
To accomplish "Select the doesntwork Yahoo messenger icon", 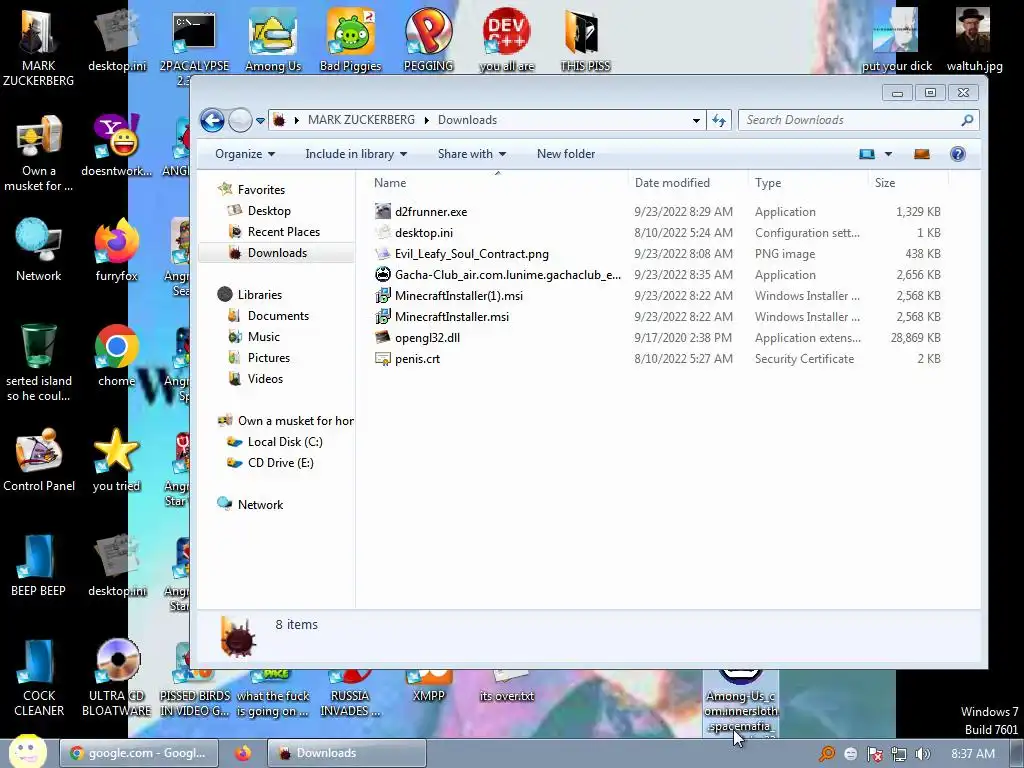I will (x=117, y=146).
